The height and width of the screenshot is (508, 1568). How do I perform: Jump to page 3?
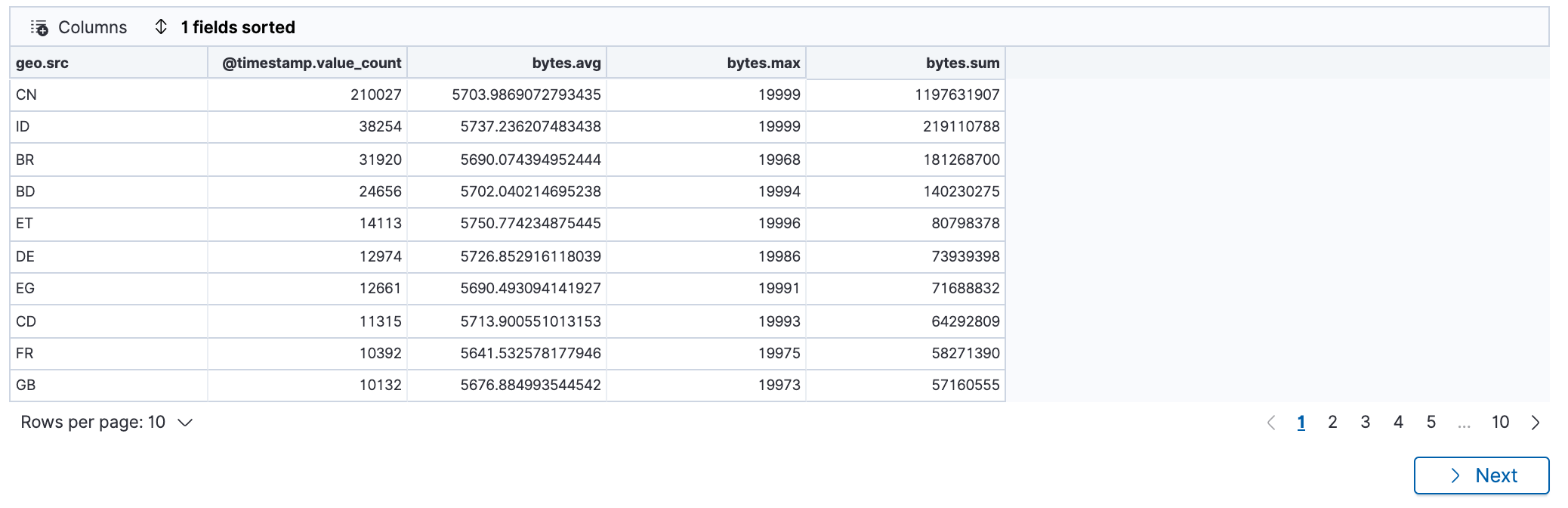point(1365,423)
